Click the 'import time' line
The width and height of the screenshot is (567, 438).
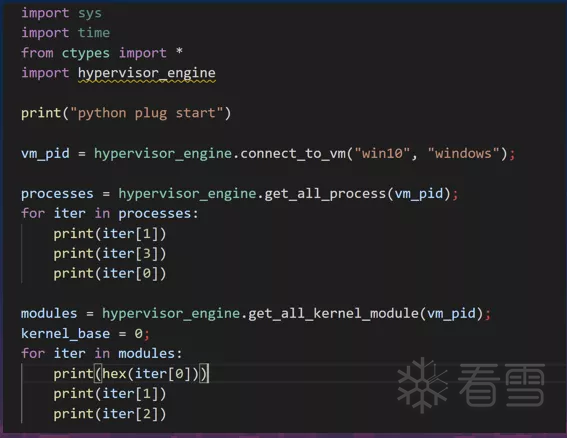[65, 33]
